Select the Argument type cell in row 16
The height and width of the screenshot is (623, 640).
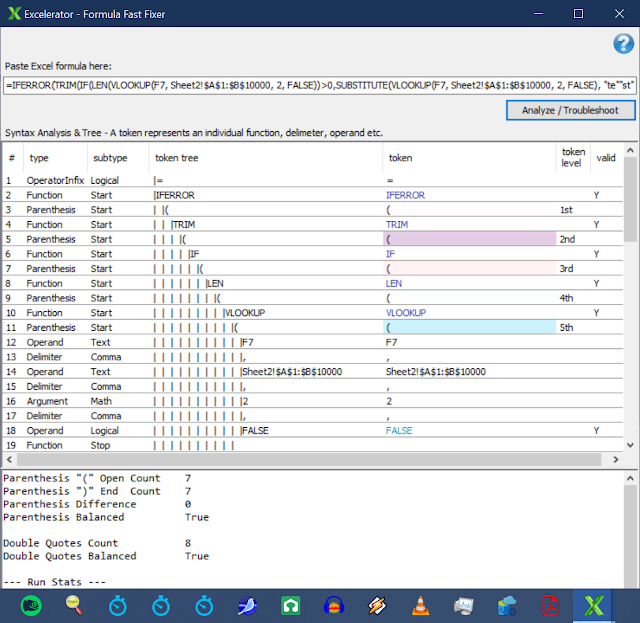coord(47,401)
